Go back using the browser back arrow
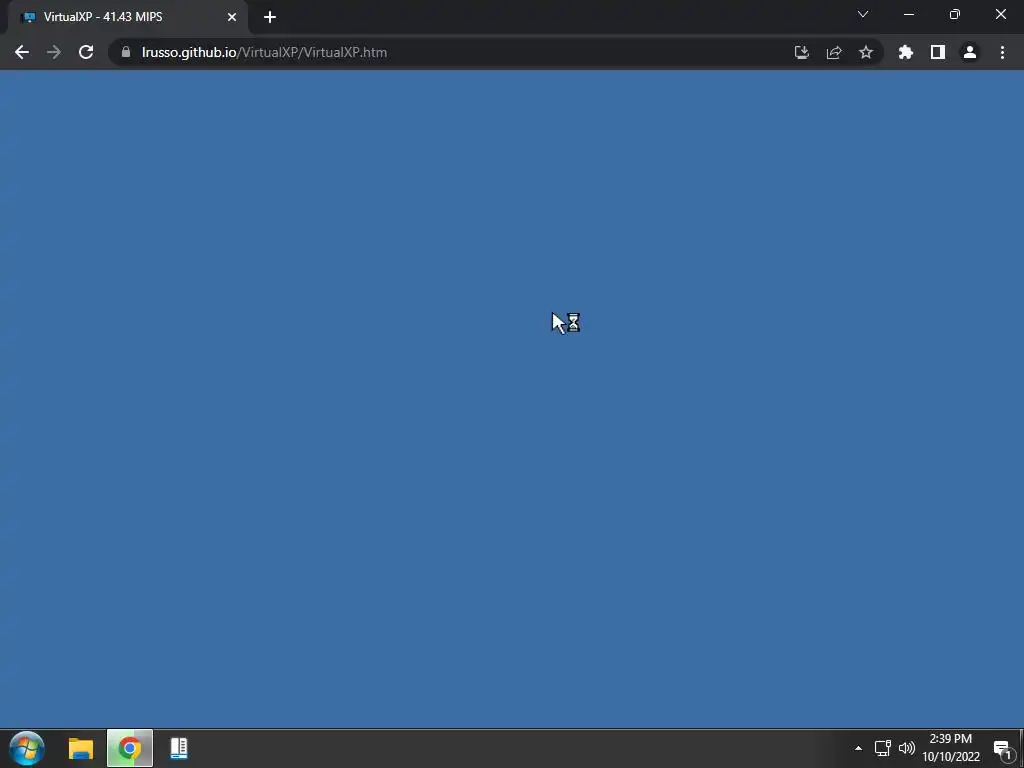 (22, 52)
